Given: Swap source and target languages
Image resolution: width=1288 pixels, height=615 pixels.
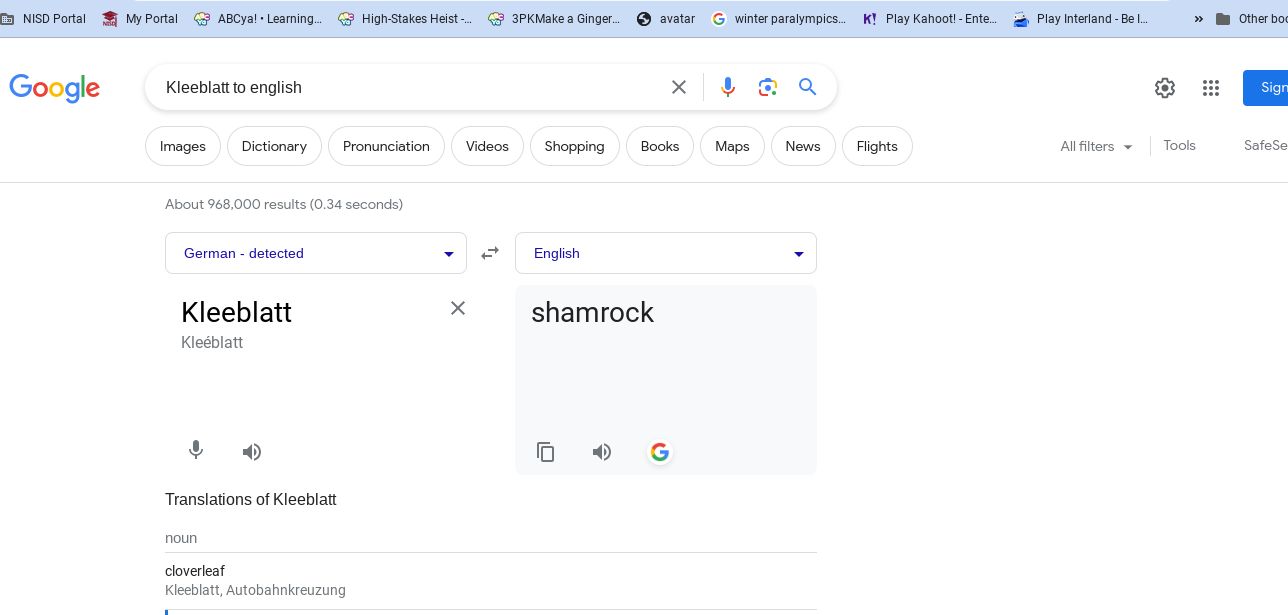Looking at the screenshot, I should click(490, 253).
